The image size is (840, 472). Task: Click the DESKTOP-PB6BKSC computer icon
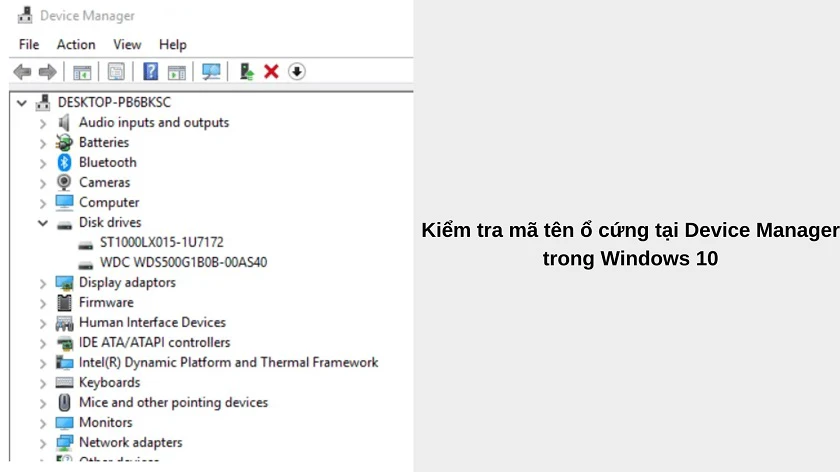[43, 102]
